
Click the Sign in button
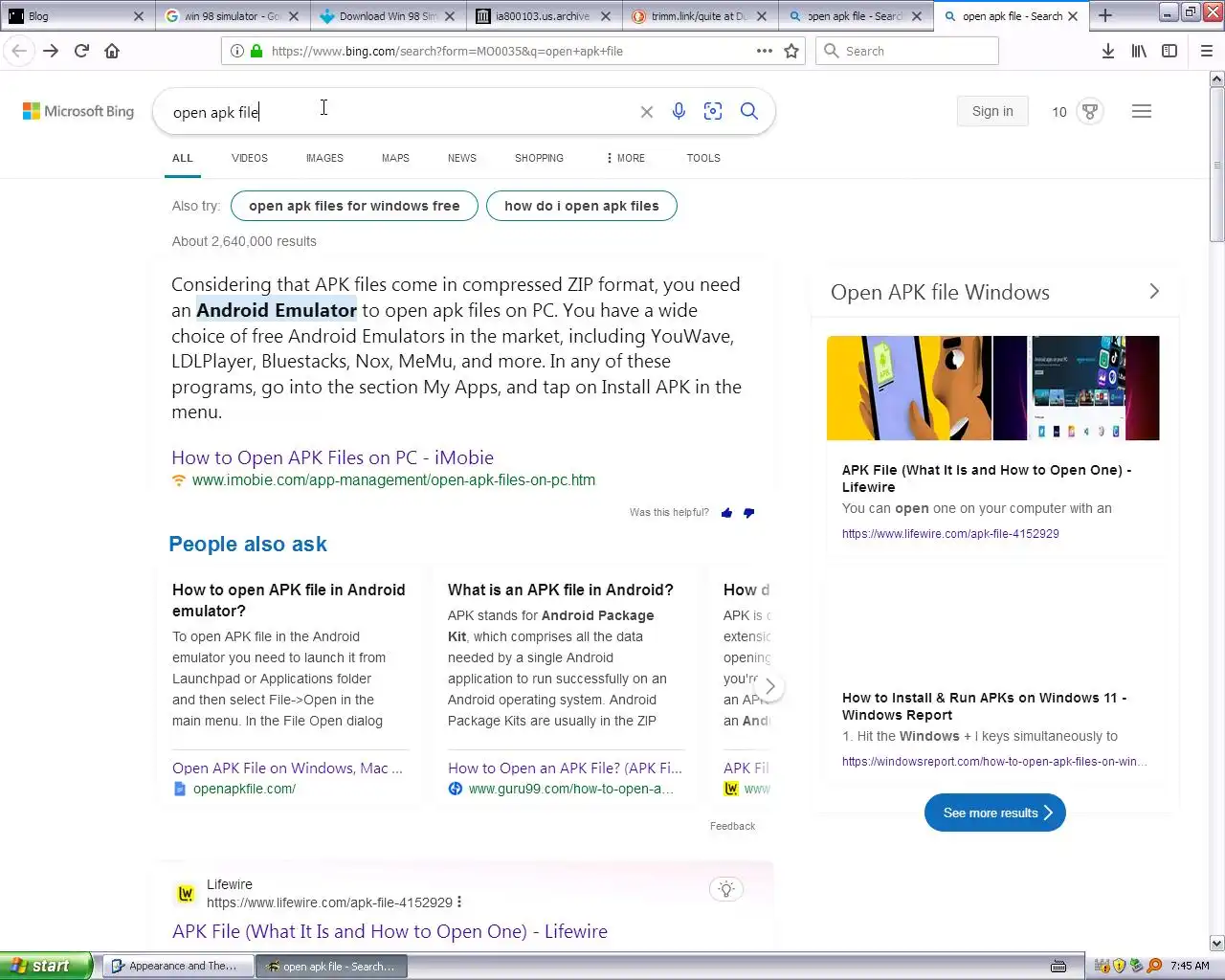coord(992,111)
